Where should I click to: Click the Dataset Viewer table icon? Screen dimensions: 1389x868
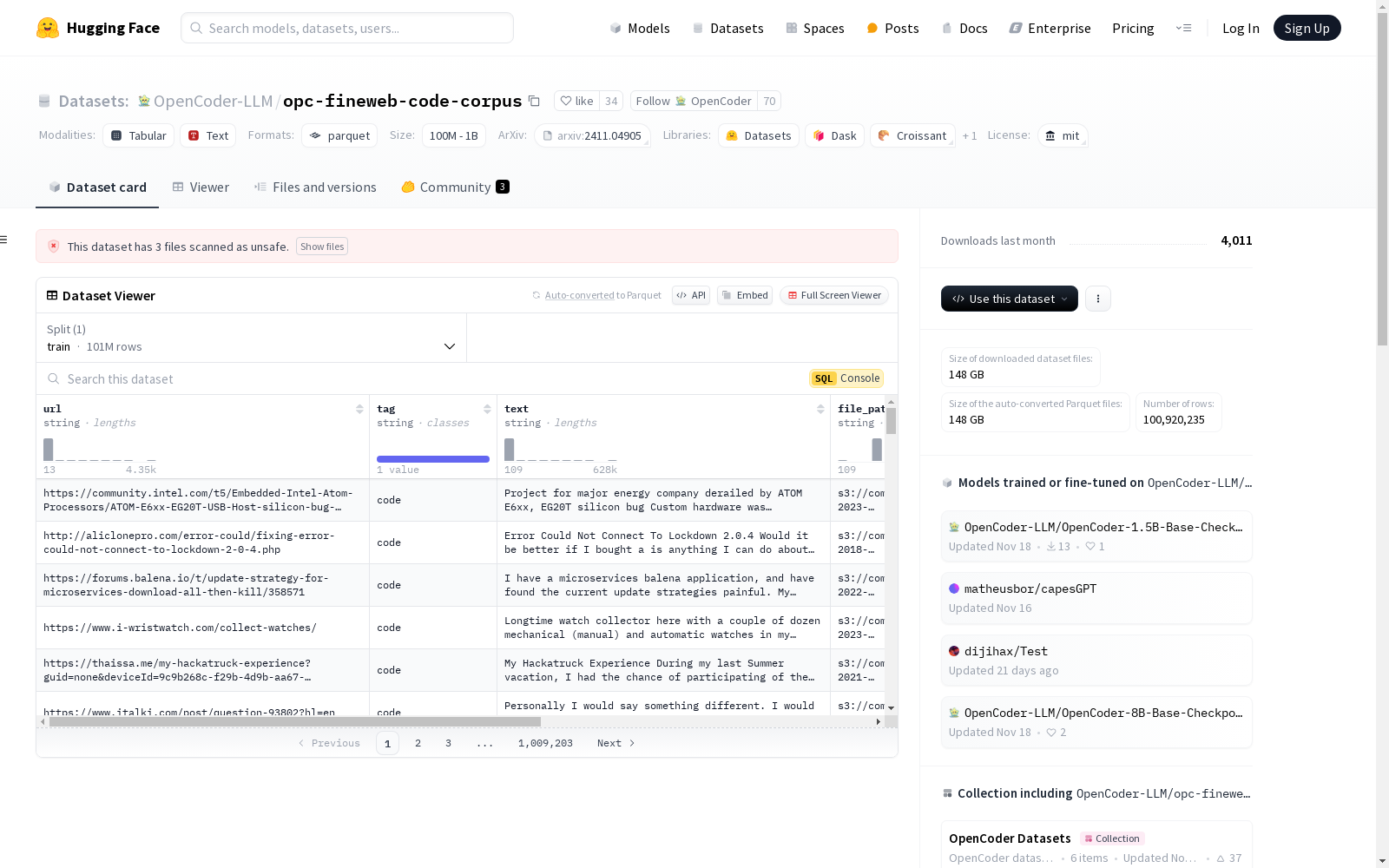(x=52, y=295)
